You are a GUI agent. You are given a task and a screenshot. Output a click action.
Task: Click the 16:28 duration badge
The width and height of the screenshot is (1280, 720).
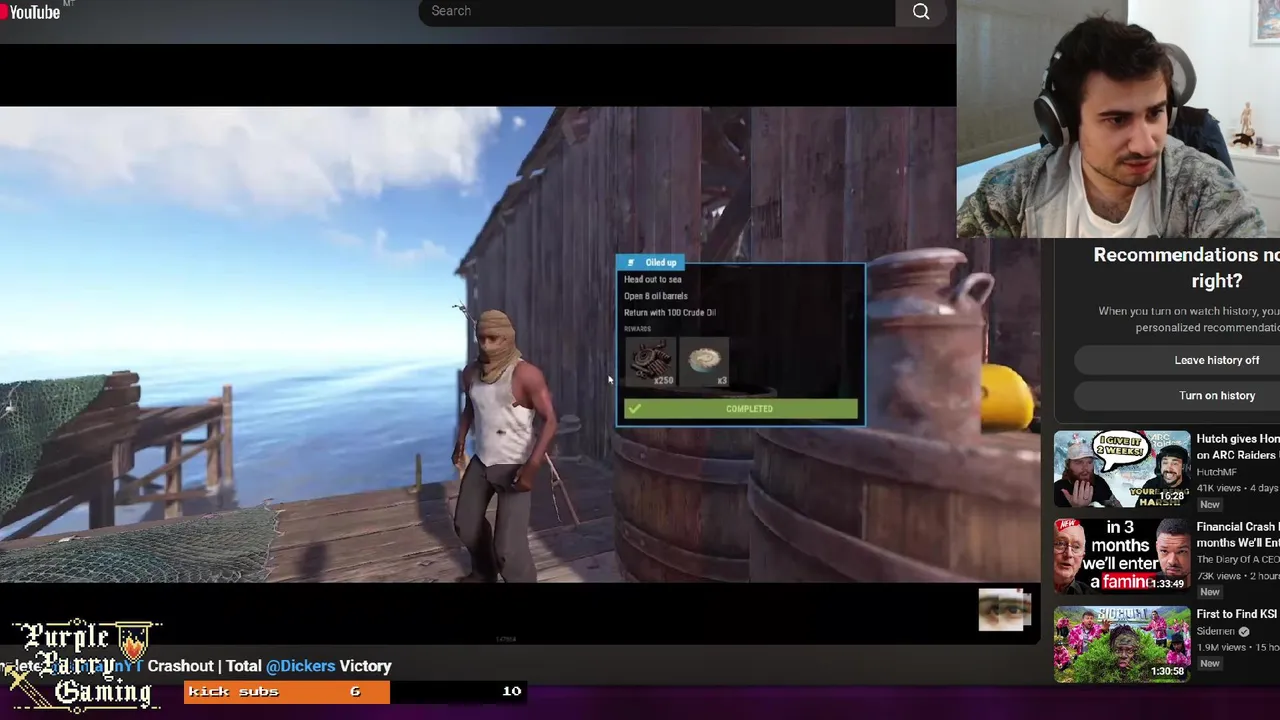tap(1170, 496)
